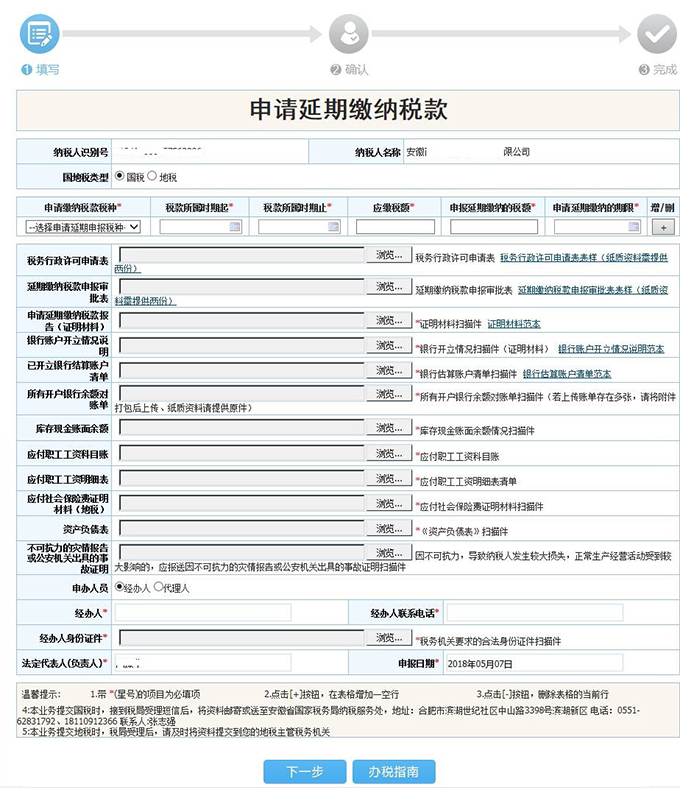
Task: Click the 经办人联系电话 input field
Action: tap(534, 612)
